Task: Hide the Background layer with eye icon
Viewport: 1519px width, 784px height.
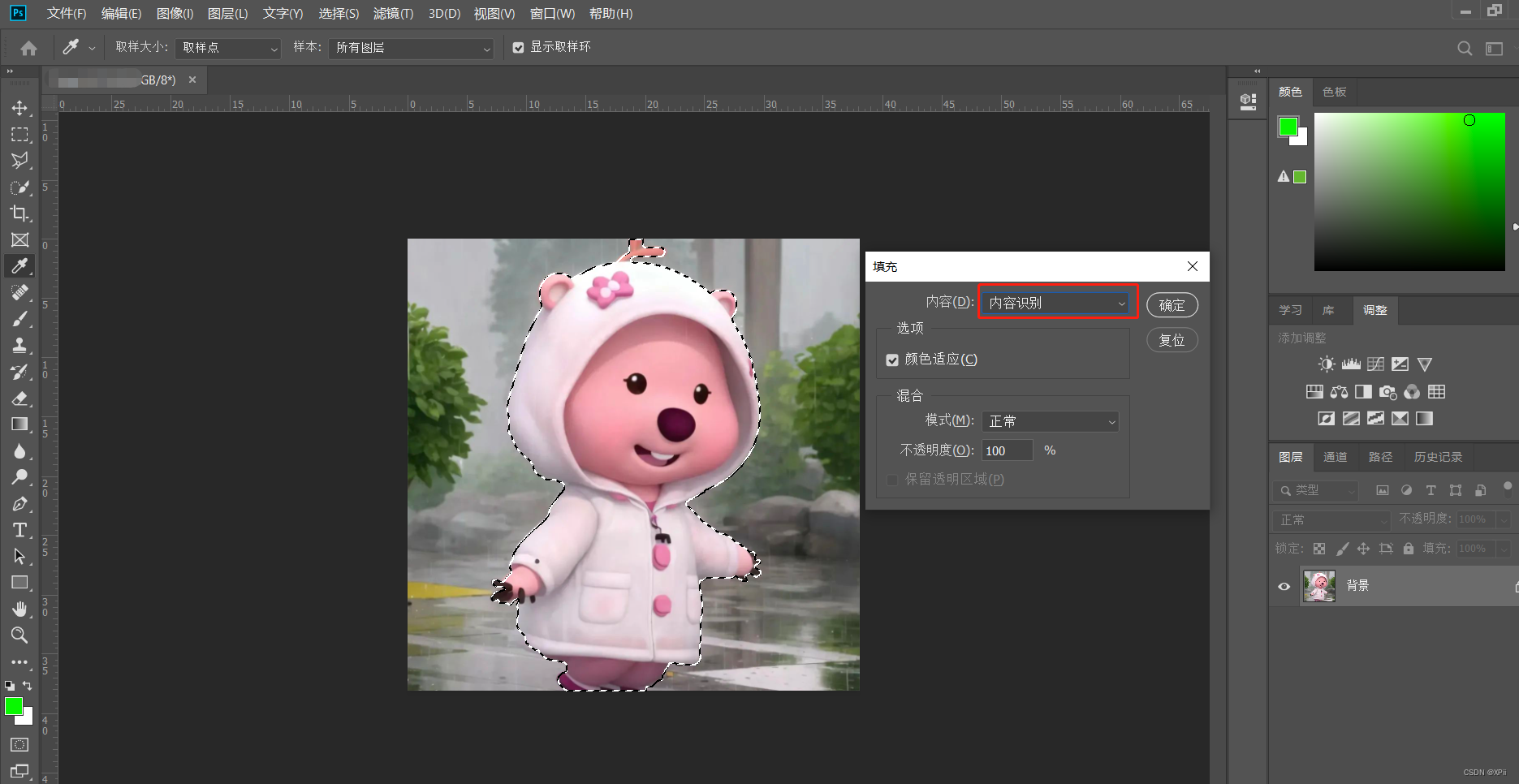Action: coord(1284,586)
